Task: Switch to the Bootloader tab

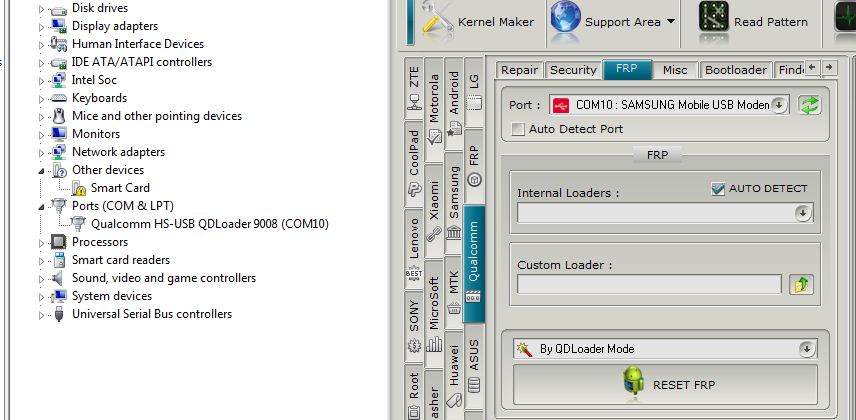Action: [x=736, y=70]
